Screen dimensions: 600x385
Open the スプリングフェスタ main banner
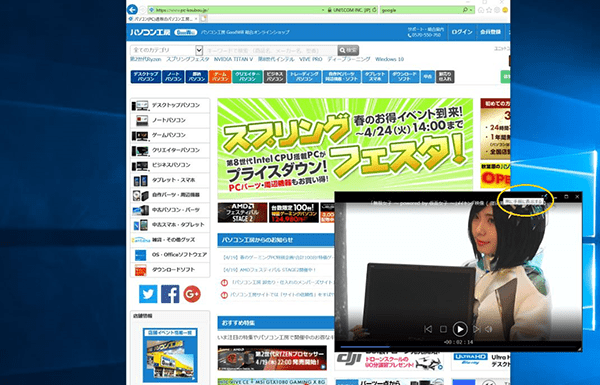point(345,149)
